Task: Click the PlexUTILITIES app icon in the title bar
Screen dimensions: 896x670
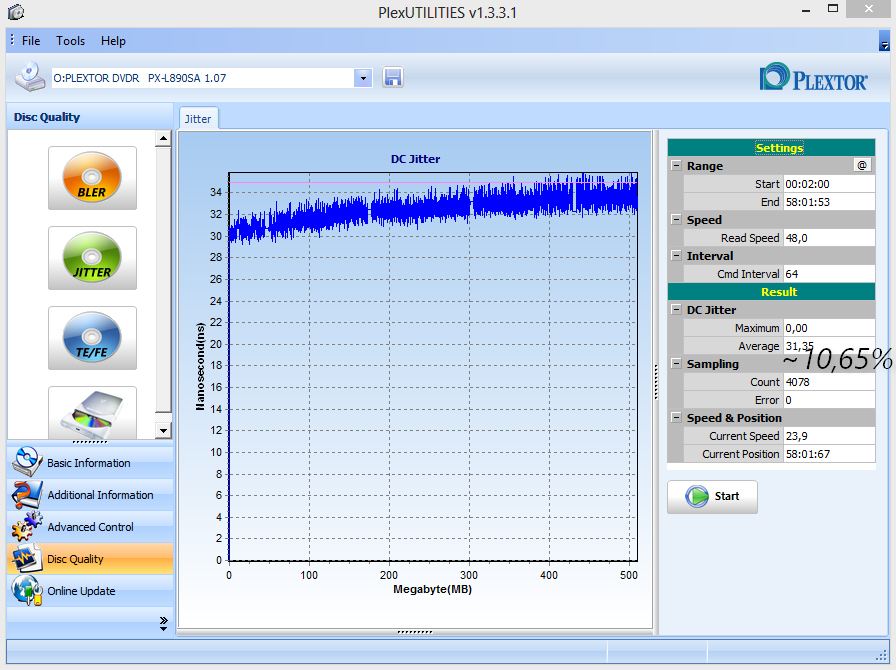Action: (x=16, y=11)
